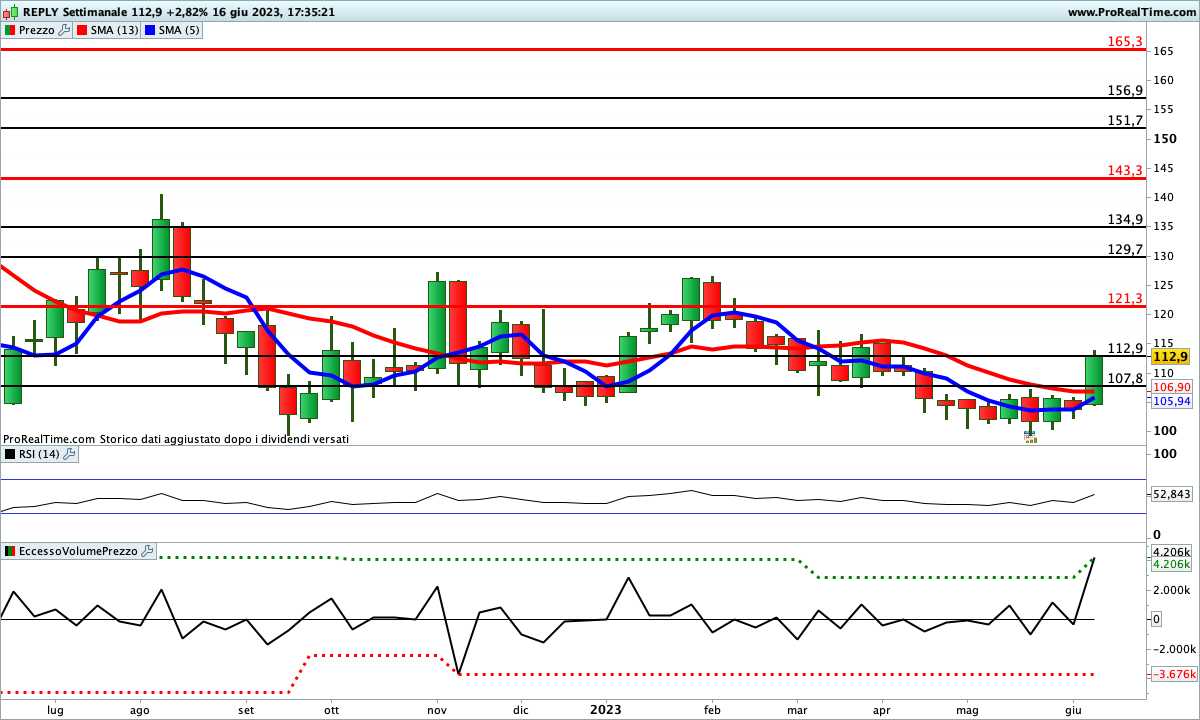Viewport: 1200px width, 720px height.
Task: Click the 2.000k volume scale label
Action: (x=1171, y=590)
